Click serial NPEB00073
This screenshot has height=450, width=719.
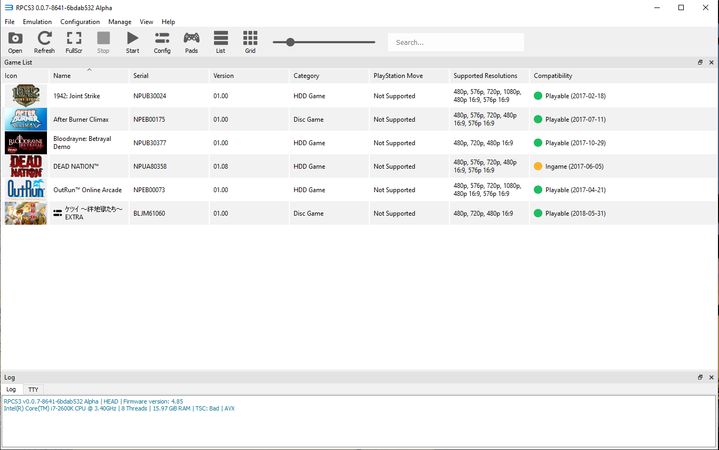pyautogui.click(x=149, y=190)
